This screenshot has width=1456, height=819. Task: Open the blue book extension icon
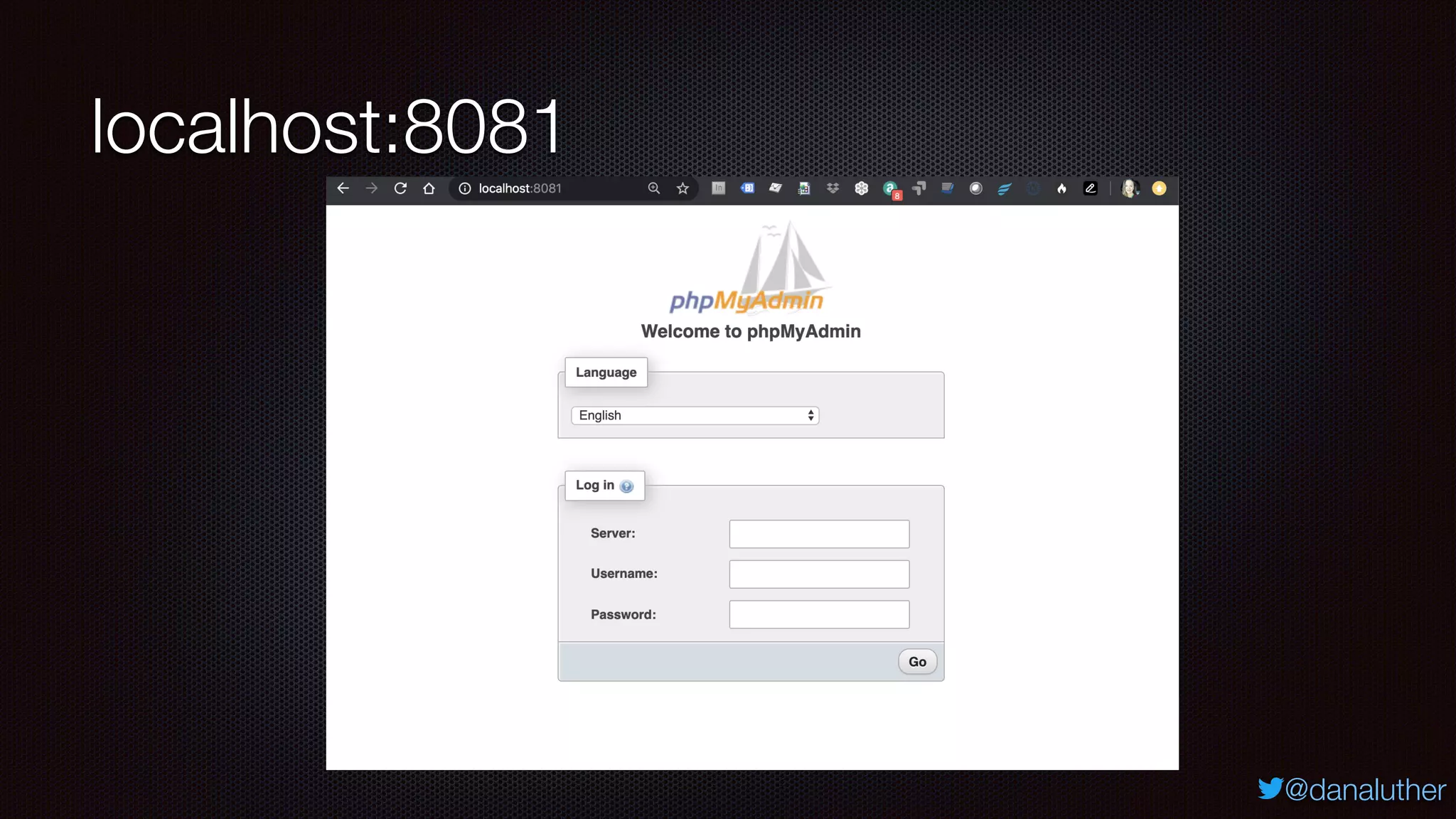(947, 188)
